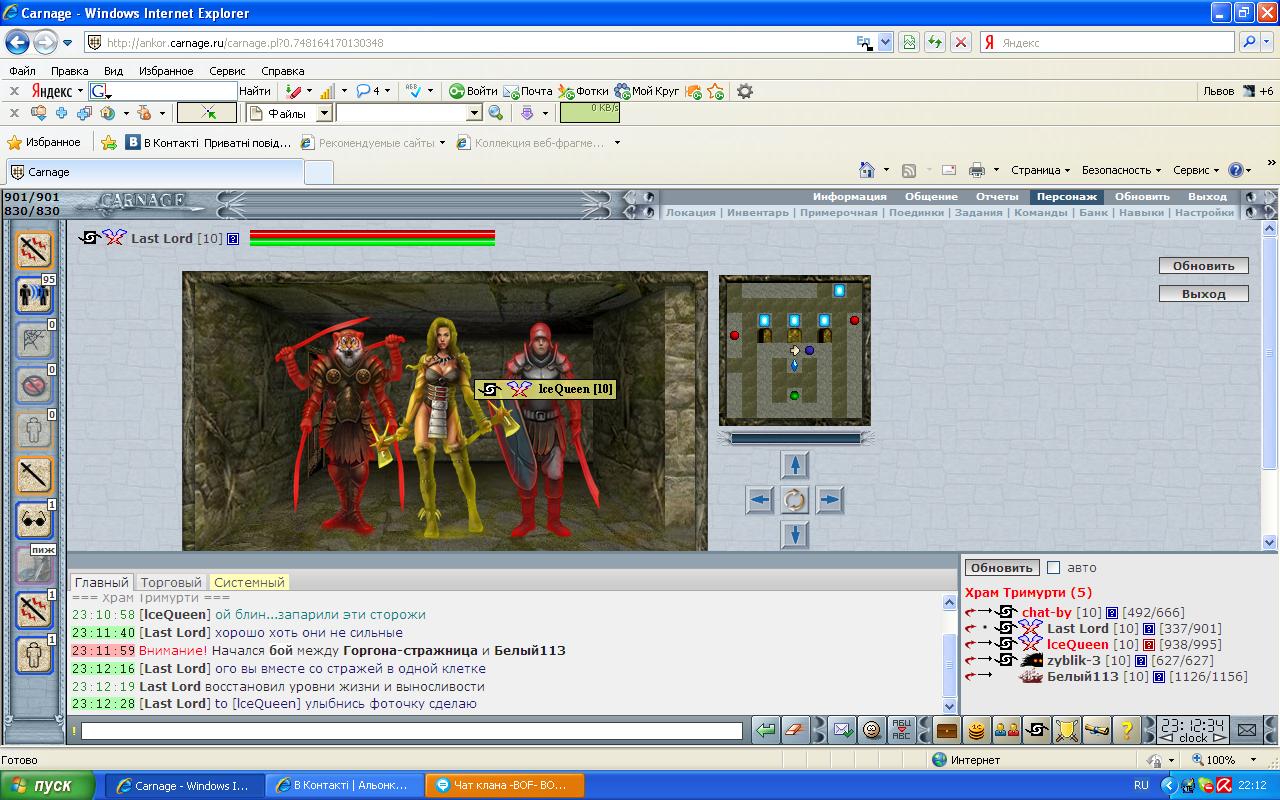Click the IceQueen name in player list
The image size is (1280, 800).
coord(1078,644)
